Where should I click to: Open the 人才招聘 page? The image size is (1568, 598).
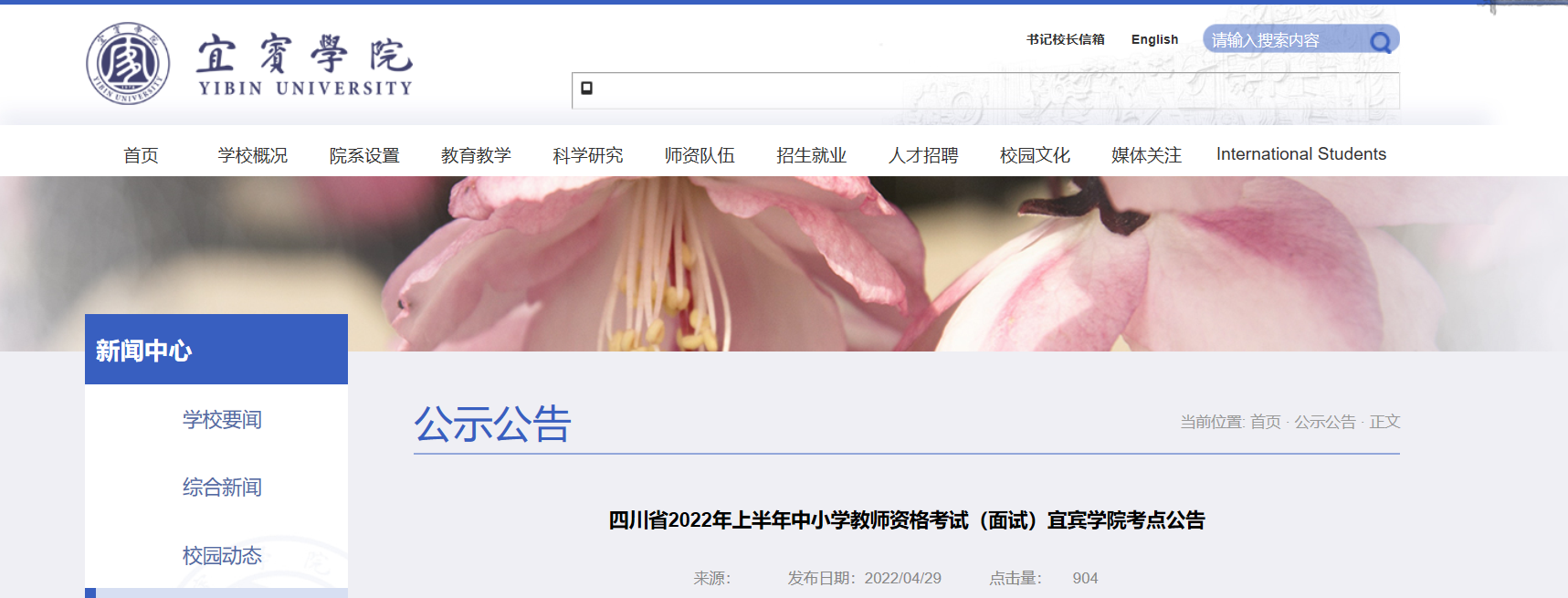[923, 155]
